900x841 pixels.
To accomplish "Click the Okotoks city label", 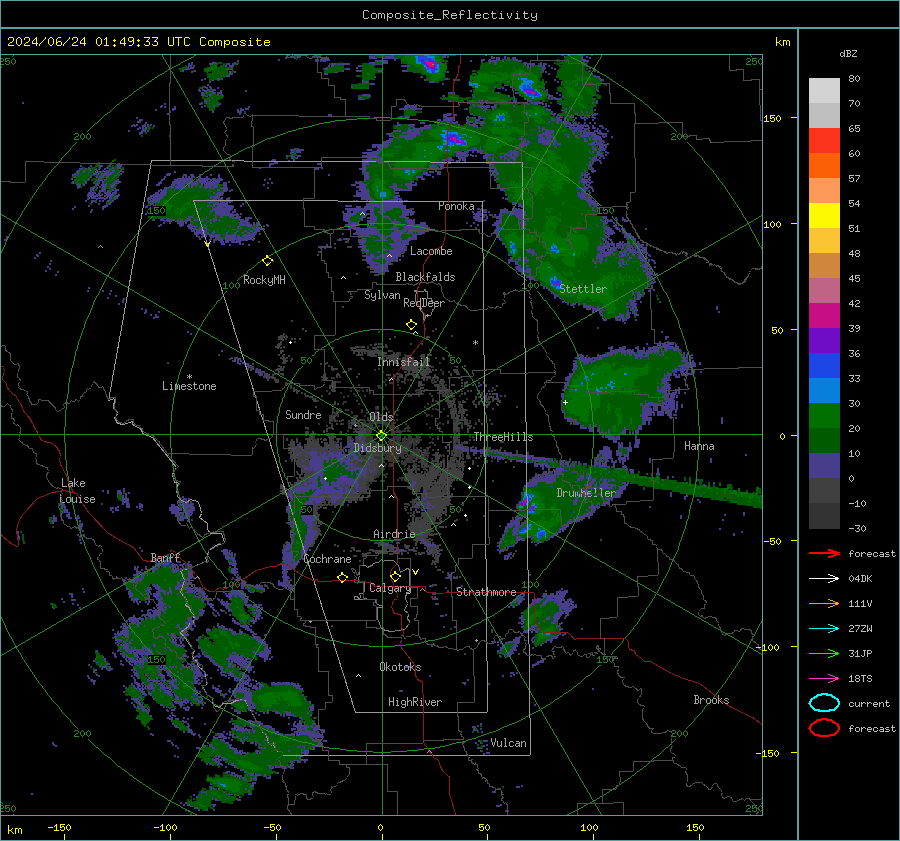I will tap(400, 667).
